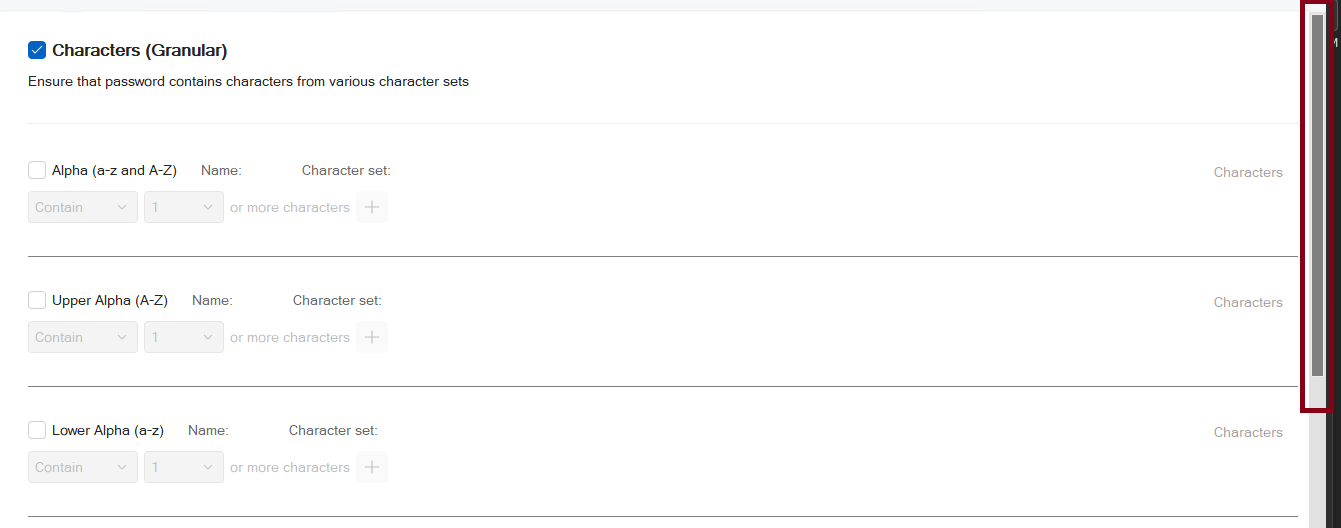1341x528 pixels.
Task: Check the Lower Alpha (a-z) checkbox
Action: 37,430
